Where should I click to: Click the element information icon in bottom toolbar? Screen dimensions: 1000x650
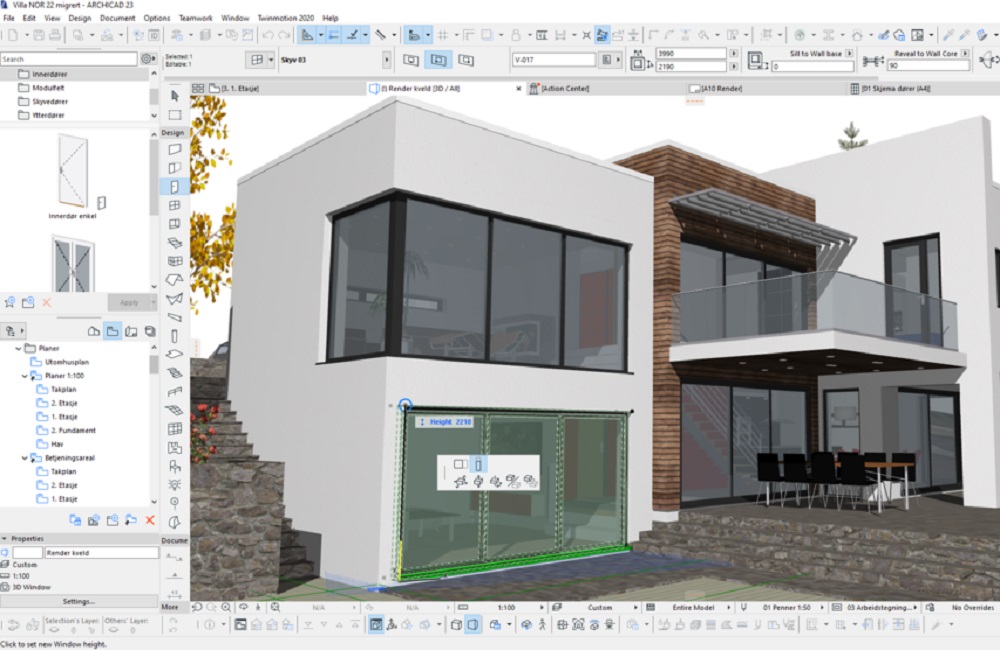(209, 625)
